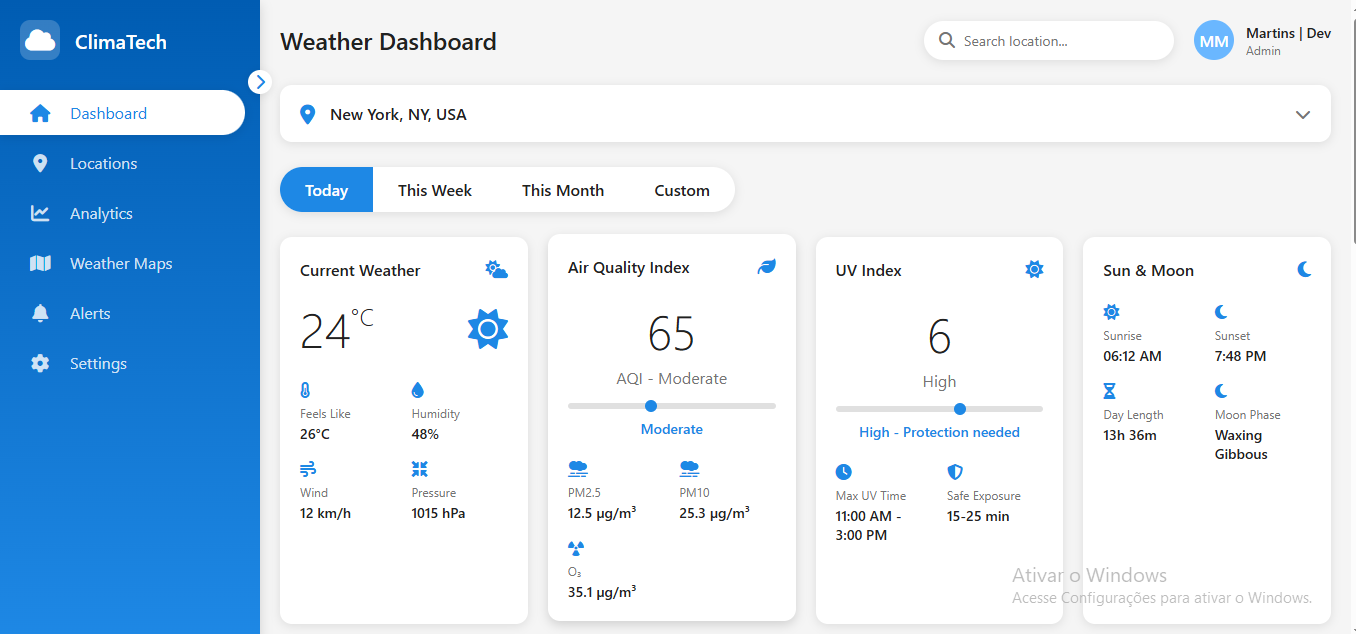Image resolution: width=1356 pixels, height=634 pixels.
Task: Click the 13h 36m day length value
Action: [x=1130, y=435]
